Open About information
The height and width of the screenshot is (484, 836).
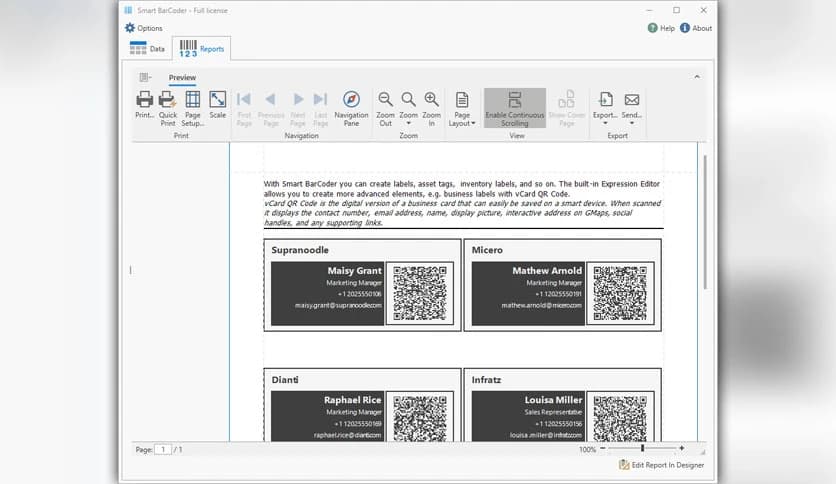tap(696, 28)
